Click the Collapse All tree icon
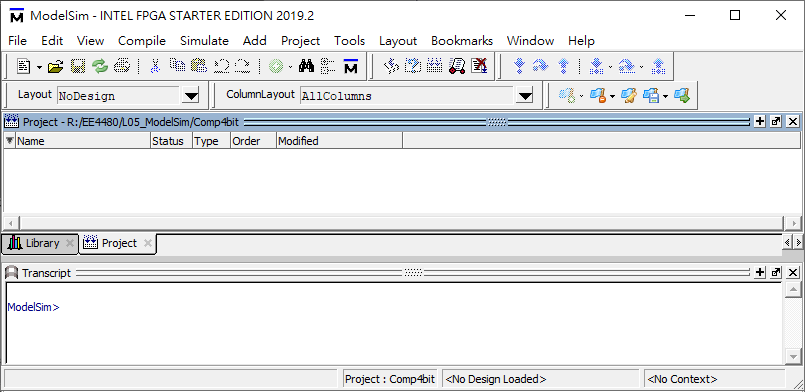The height and width of the screenshot is (392, 805). click(x=328, y=66)
